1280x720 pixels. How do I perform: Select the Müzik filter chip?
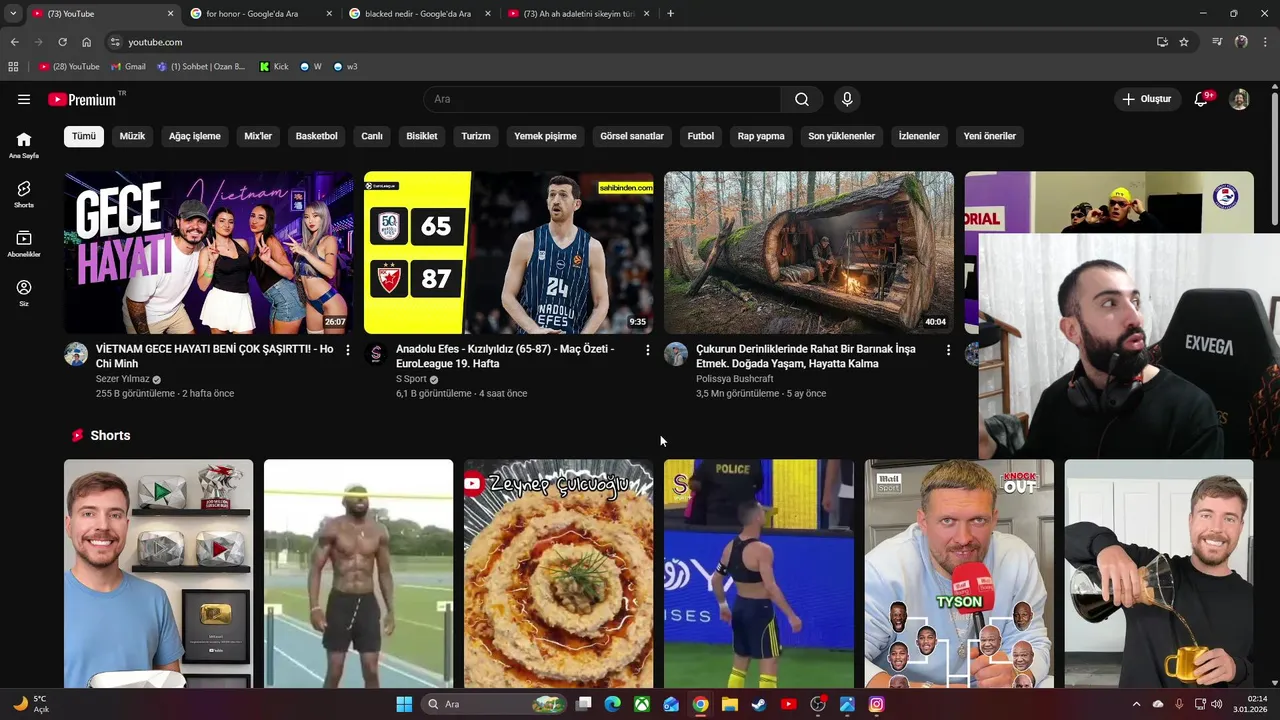point(132,136)
